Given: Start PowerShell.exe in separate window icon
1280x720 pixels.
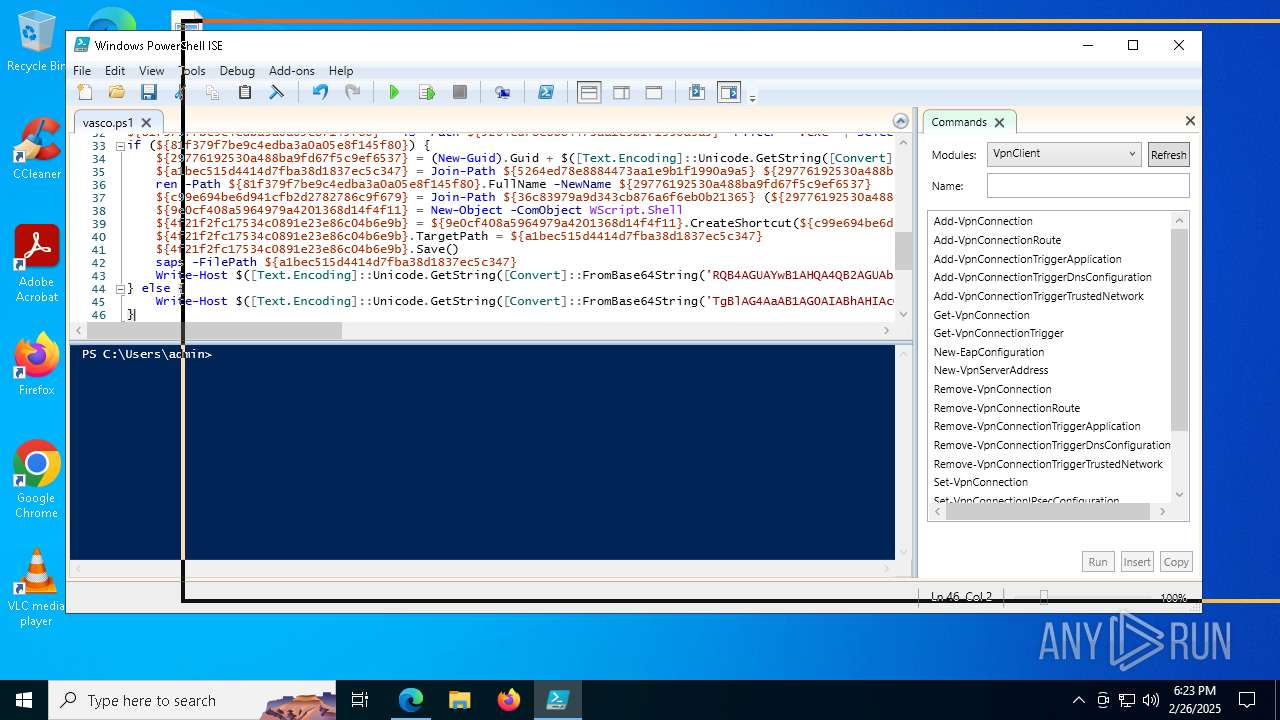Looking at the screenshot, I should (x=546, y=92).
